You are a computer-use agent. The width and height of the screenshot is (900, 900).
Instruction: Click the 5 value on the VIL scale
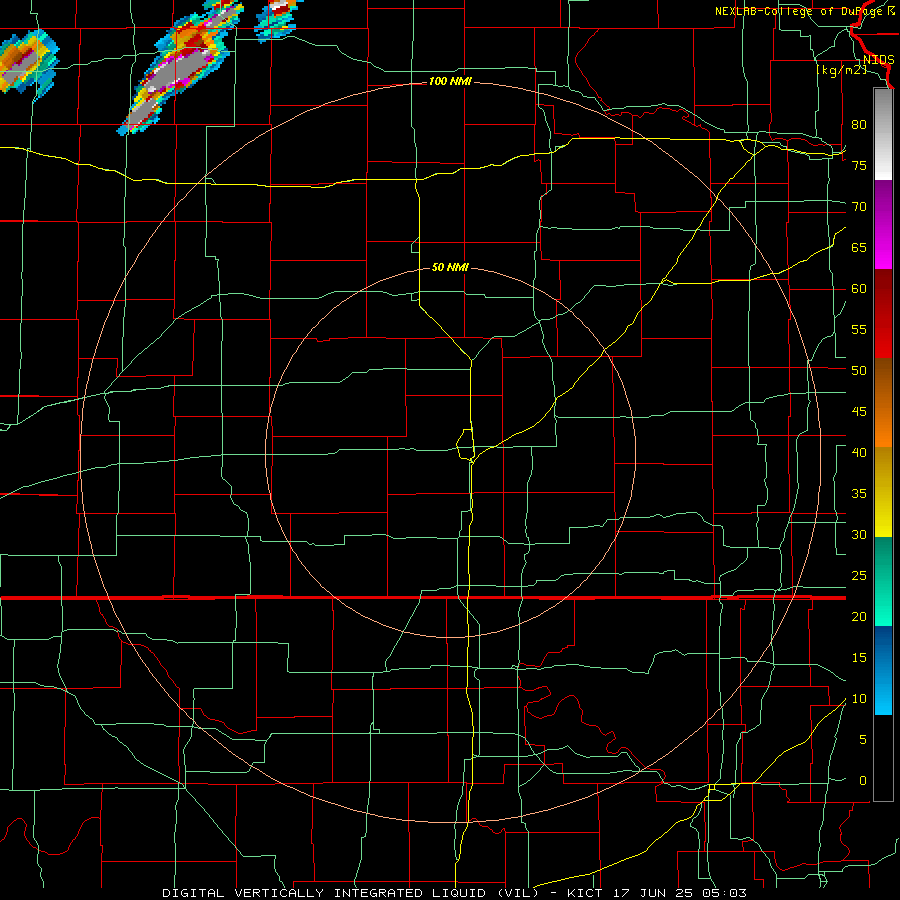point(863,740)
